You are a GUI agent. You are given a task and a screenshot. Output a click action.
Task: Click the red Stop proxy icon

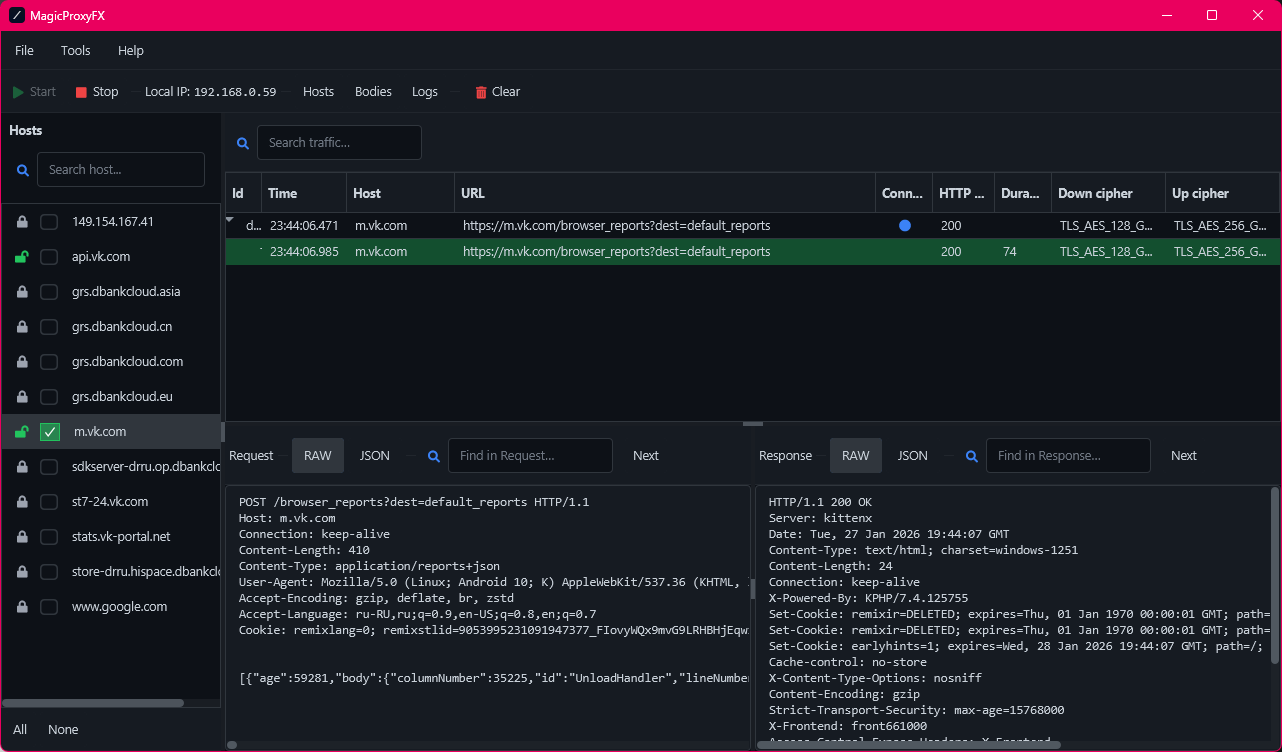click(81, 92)
